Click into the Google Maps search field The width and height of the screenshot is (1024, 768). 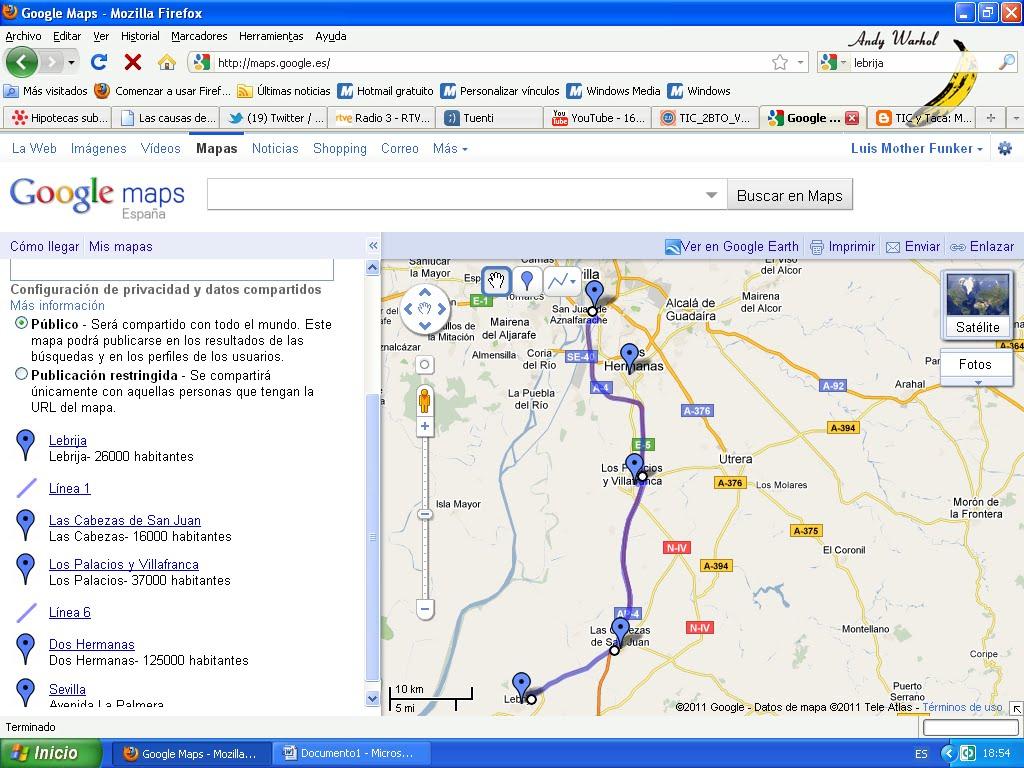pos(457,195)
